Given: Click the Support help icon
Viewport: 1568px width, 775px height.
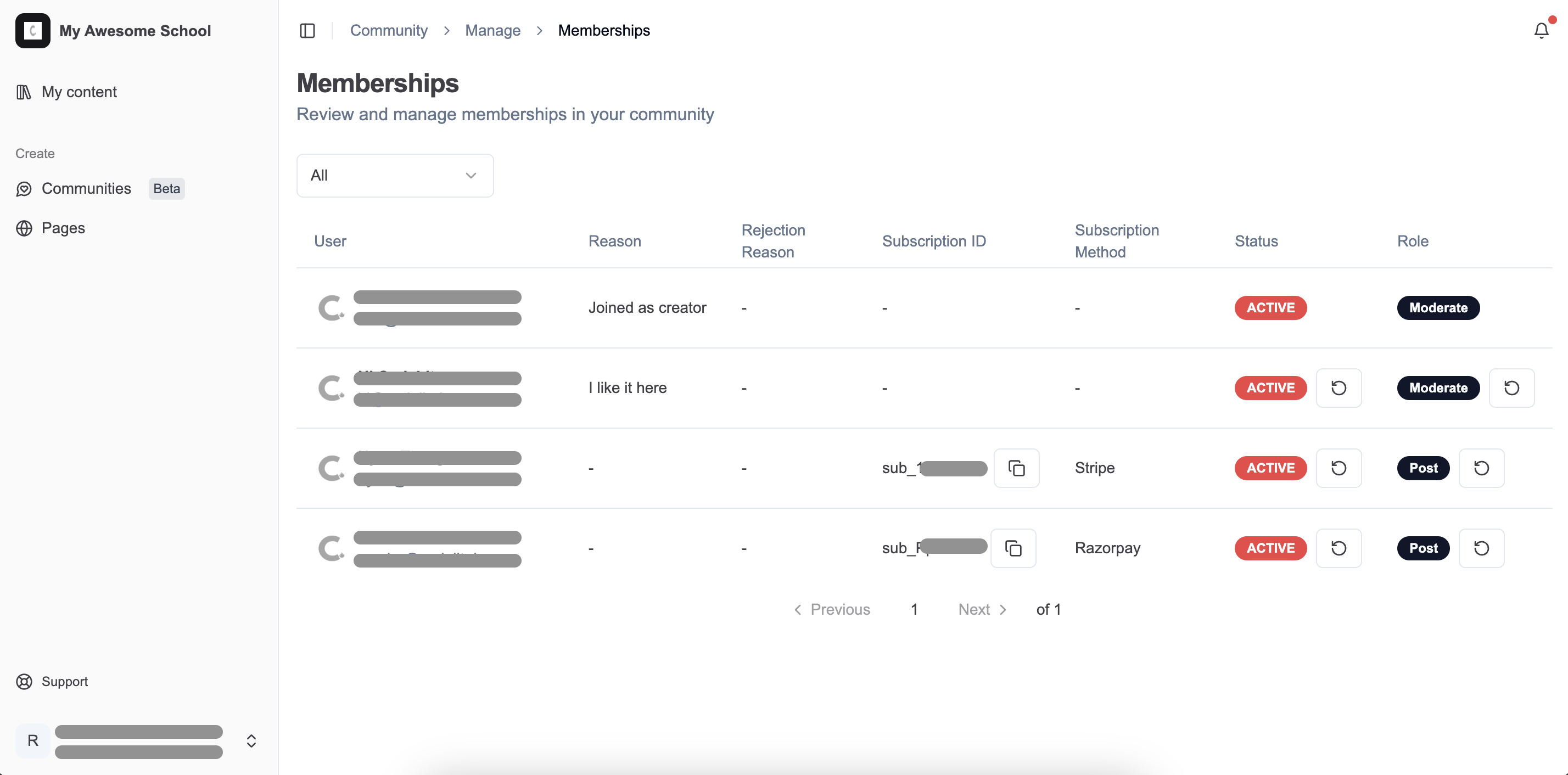Looking at the screenshot, I should click(24, 681).
